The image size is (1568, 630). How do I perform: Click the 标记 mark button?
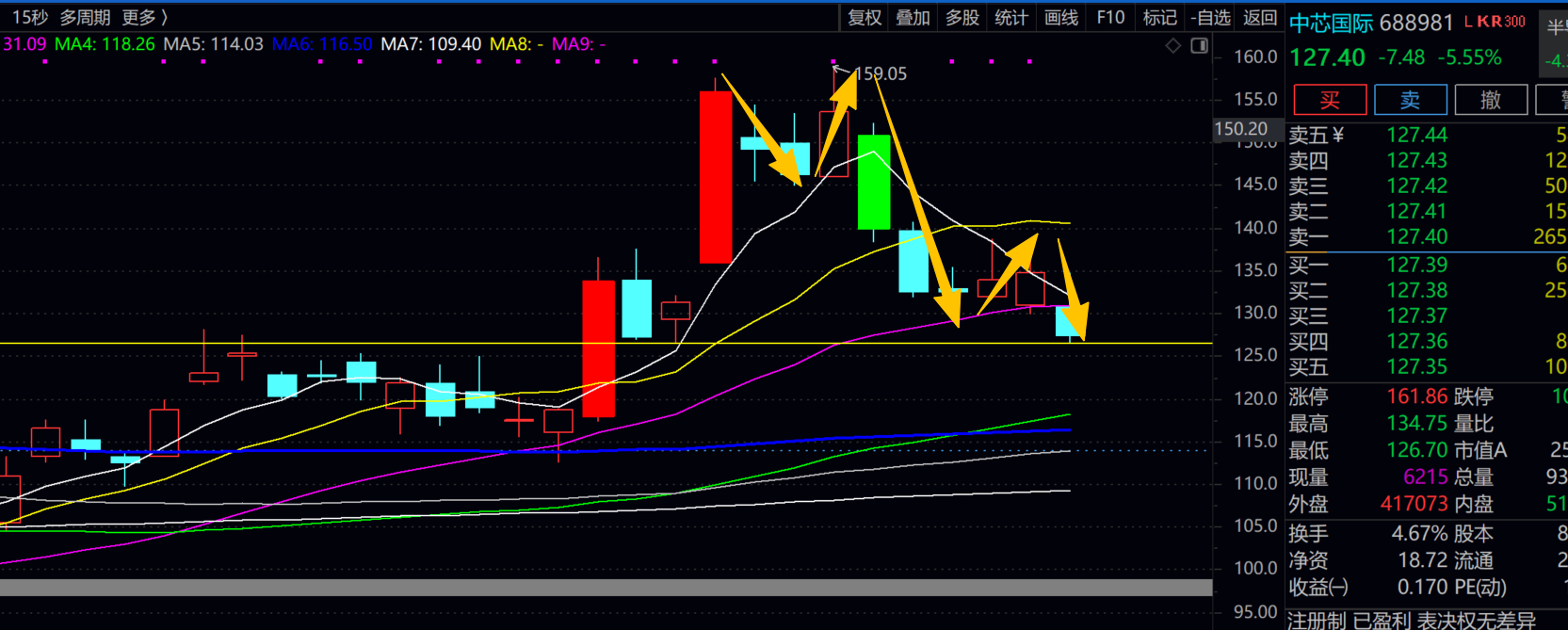[1159, 18]
